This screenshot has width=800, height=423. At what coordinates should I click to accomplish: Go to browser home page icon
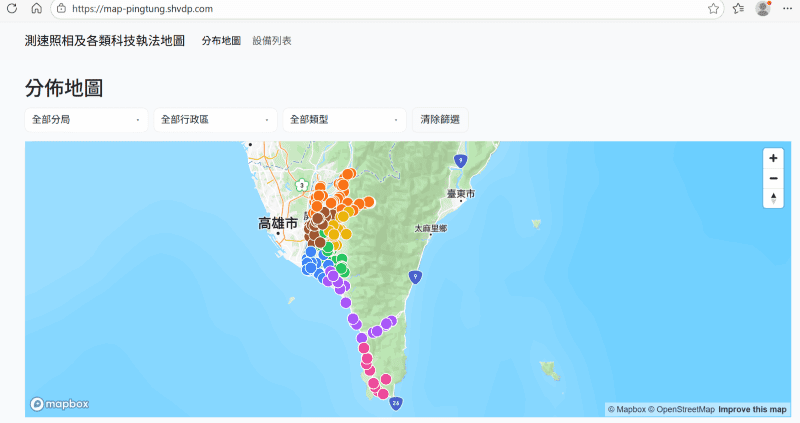click(x=36, y=8)
